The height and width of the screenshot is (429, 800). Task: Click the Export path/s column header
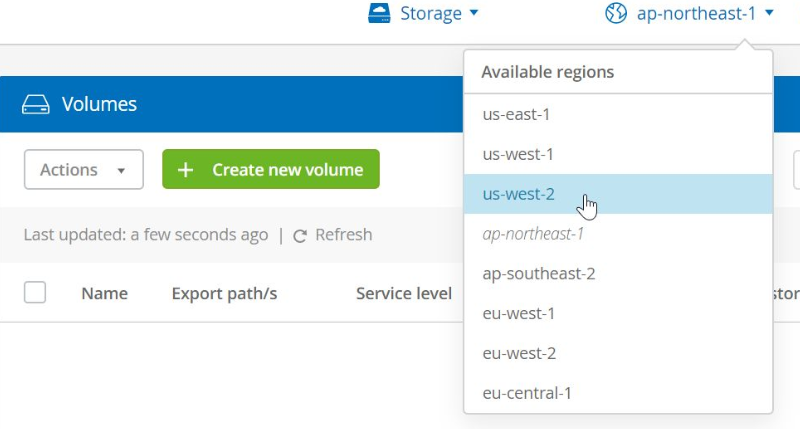pyautogui.click(x=224, y=294)
